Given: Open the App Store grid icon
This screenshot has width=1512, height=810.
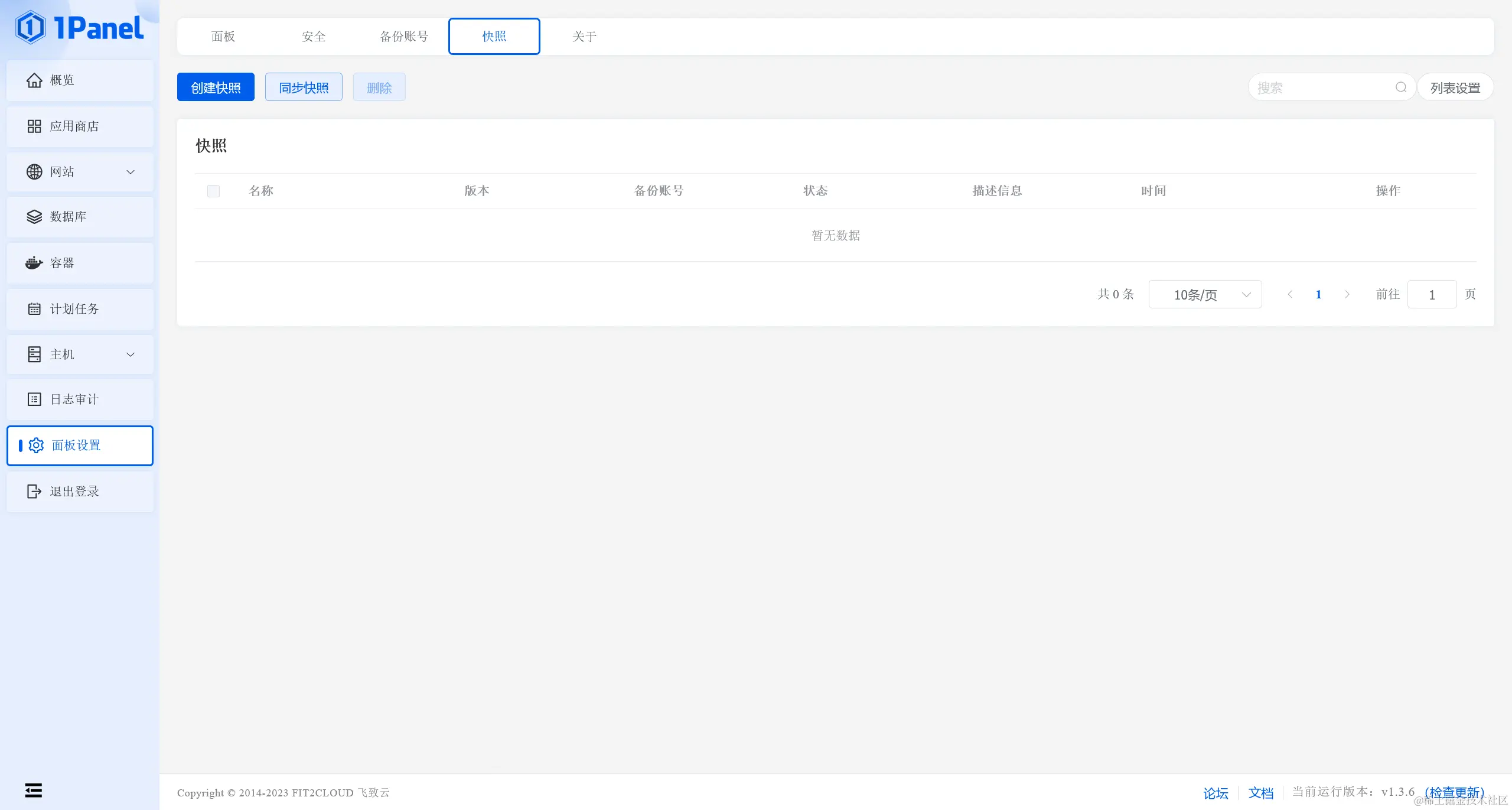Looking at the screenshot, I should [x=34, y=126].
